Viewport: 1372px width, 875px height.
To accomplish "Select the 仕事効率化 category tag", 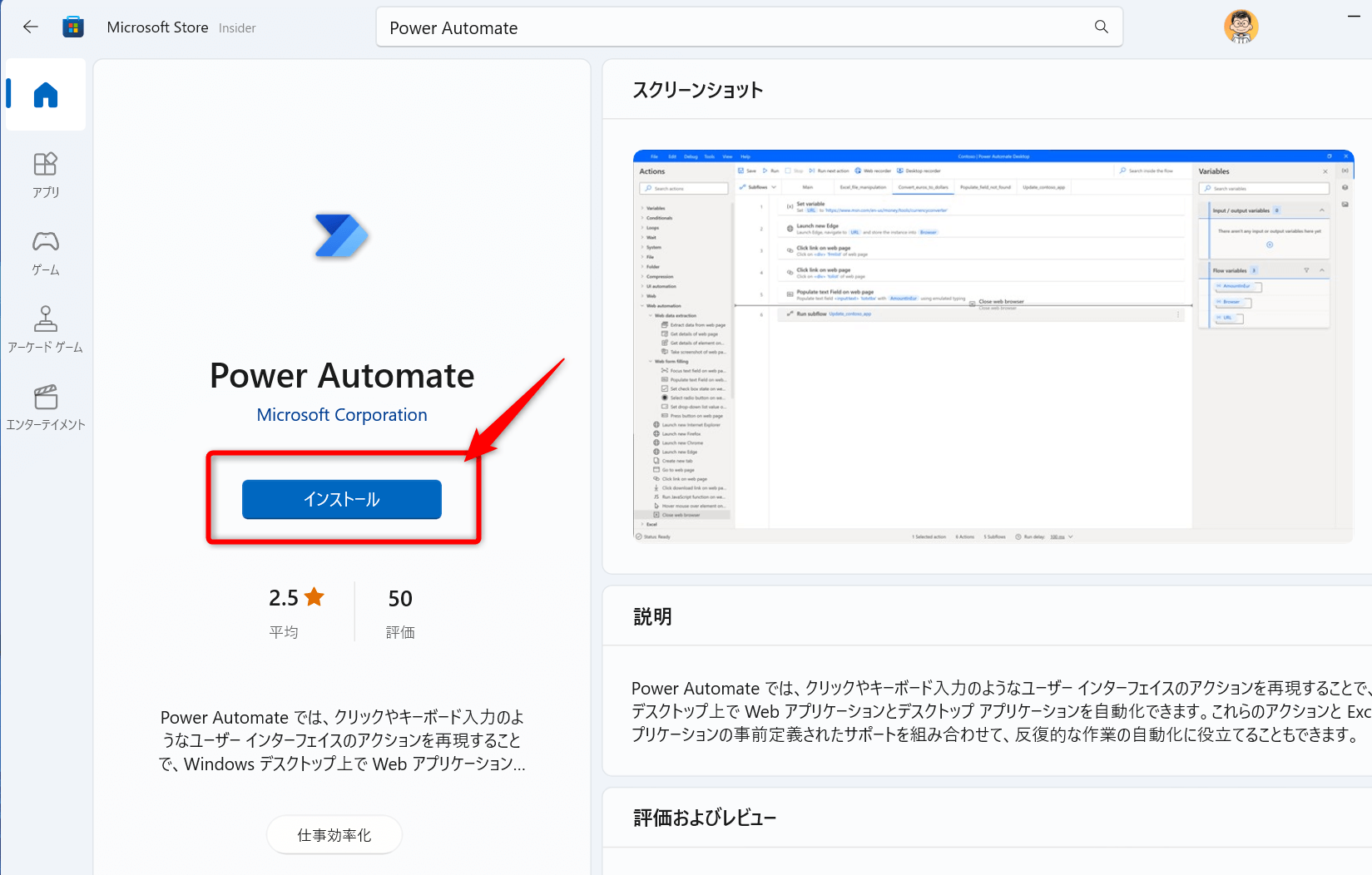I will [334, 834].
